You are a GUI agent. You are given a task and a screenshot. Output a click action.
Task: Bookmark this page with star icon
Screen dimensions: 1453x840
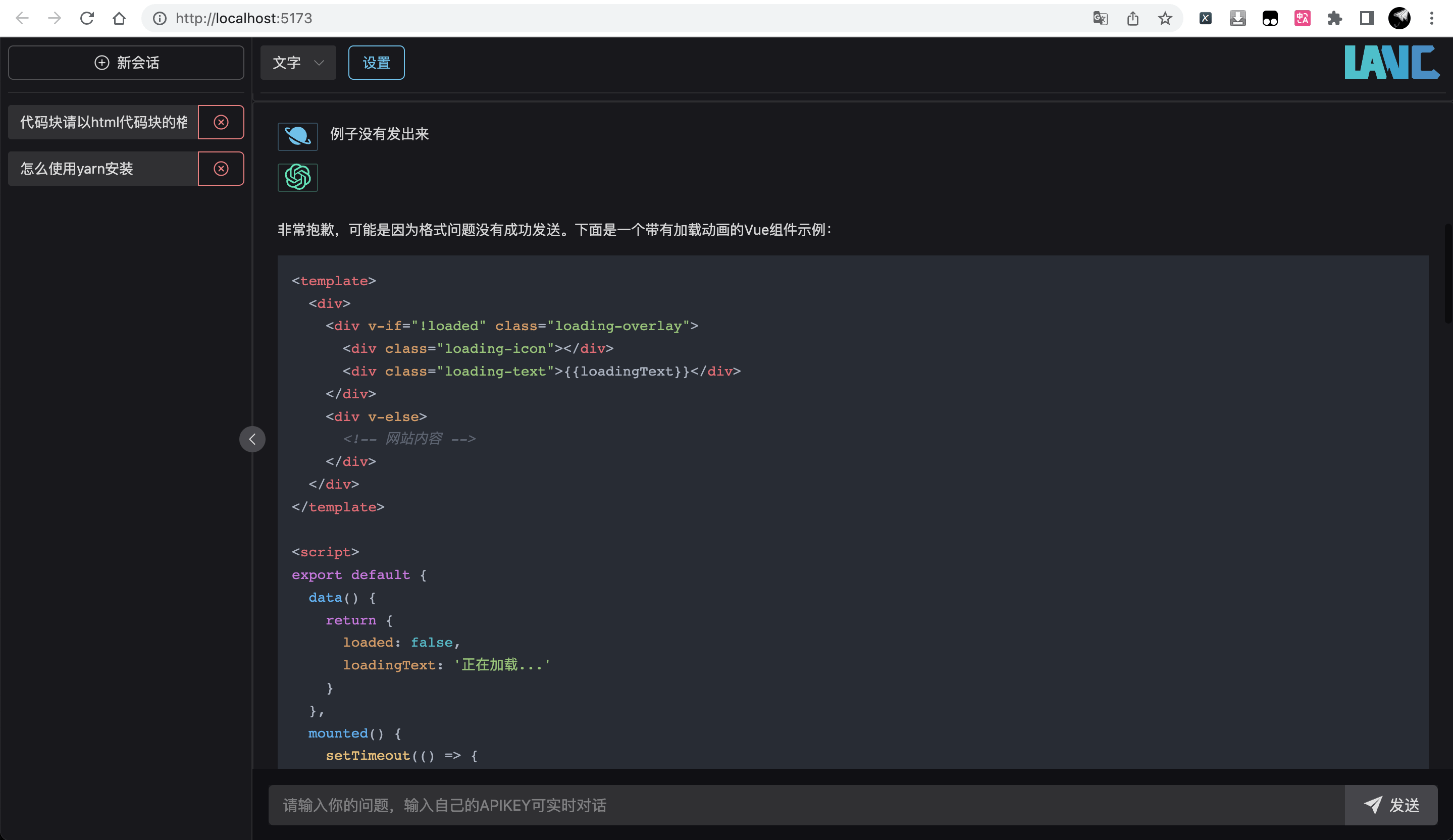1165,19
